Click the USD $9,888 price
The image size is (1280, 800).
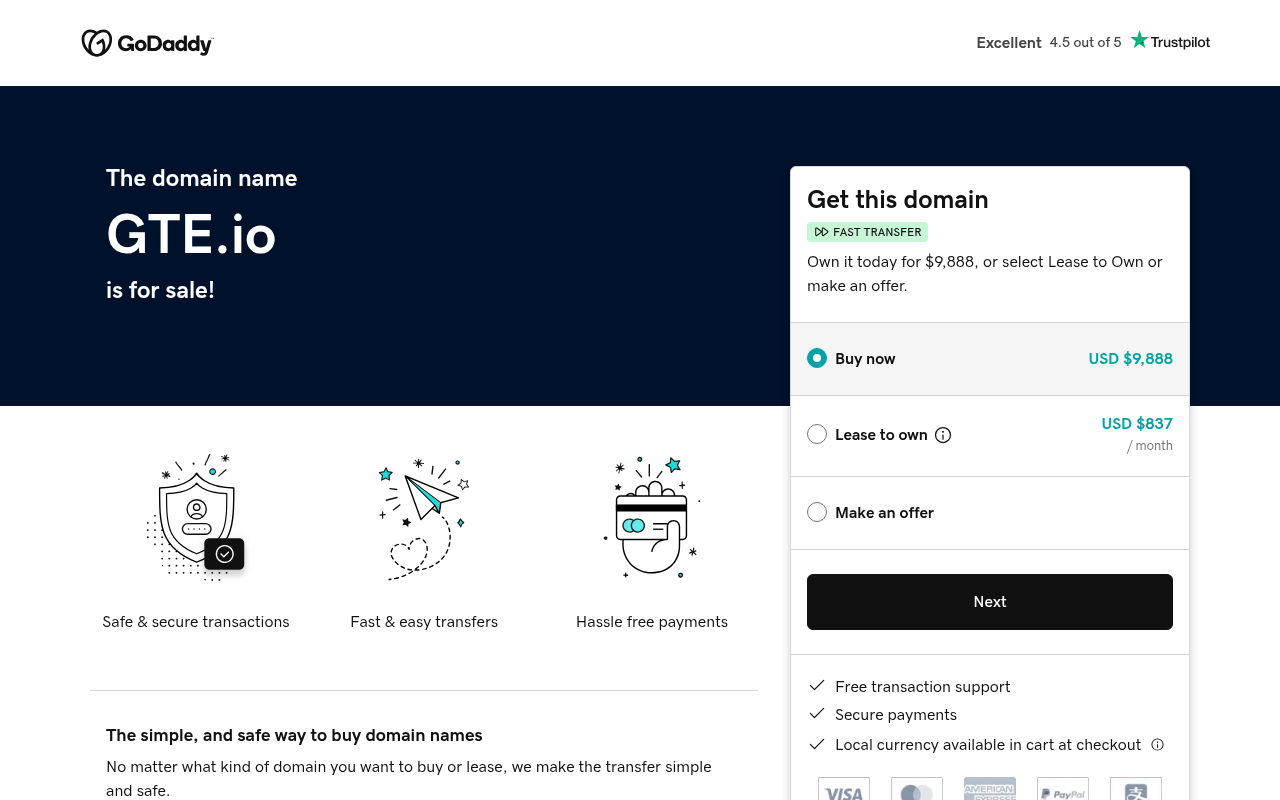click(x=1130, y=358)
